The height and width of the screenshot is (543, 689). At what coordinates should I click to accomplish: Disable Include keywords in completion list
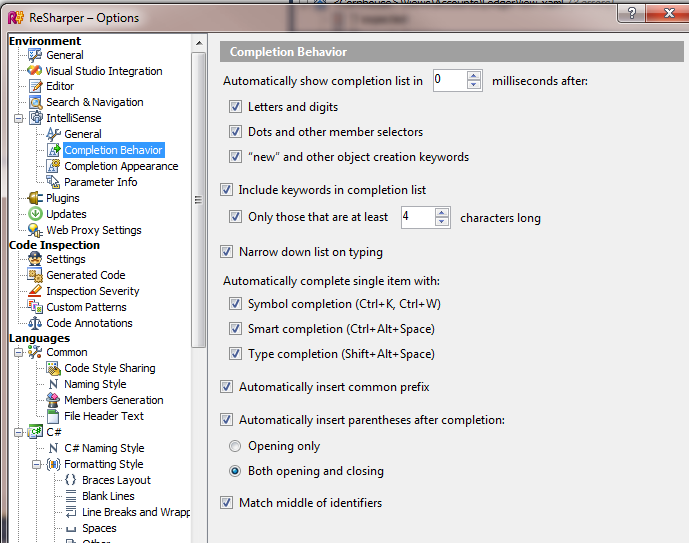226,190
